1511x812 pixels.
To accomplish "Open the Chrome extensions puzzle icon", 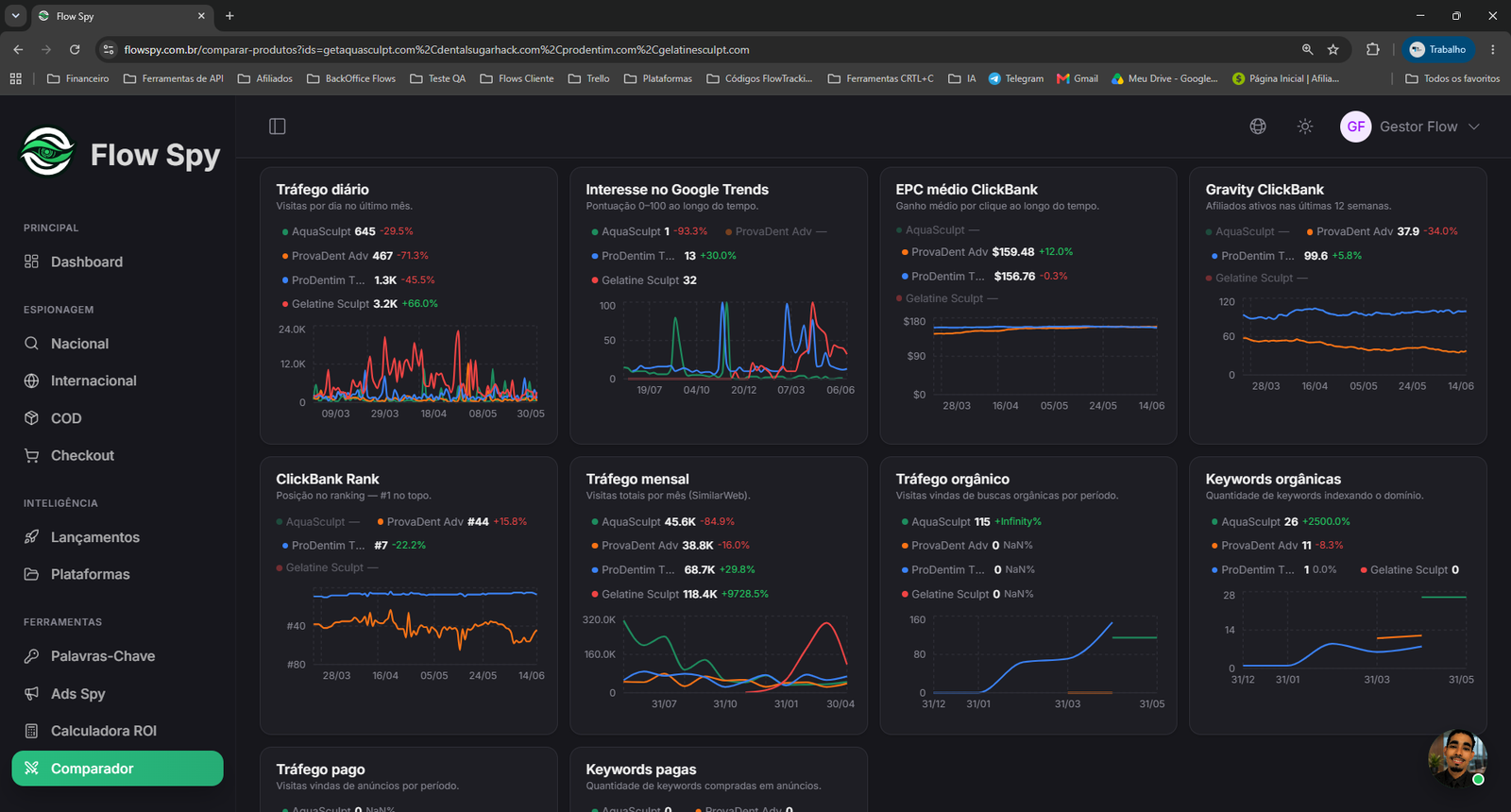I will (x=1373, y=49).
